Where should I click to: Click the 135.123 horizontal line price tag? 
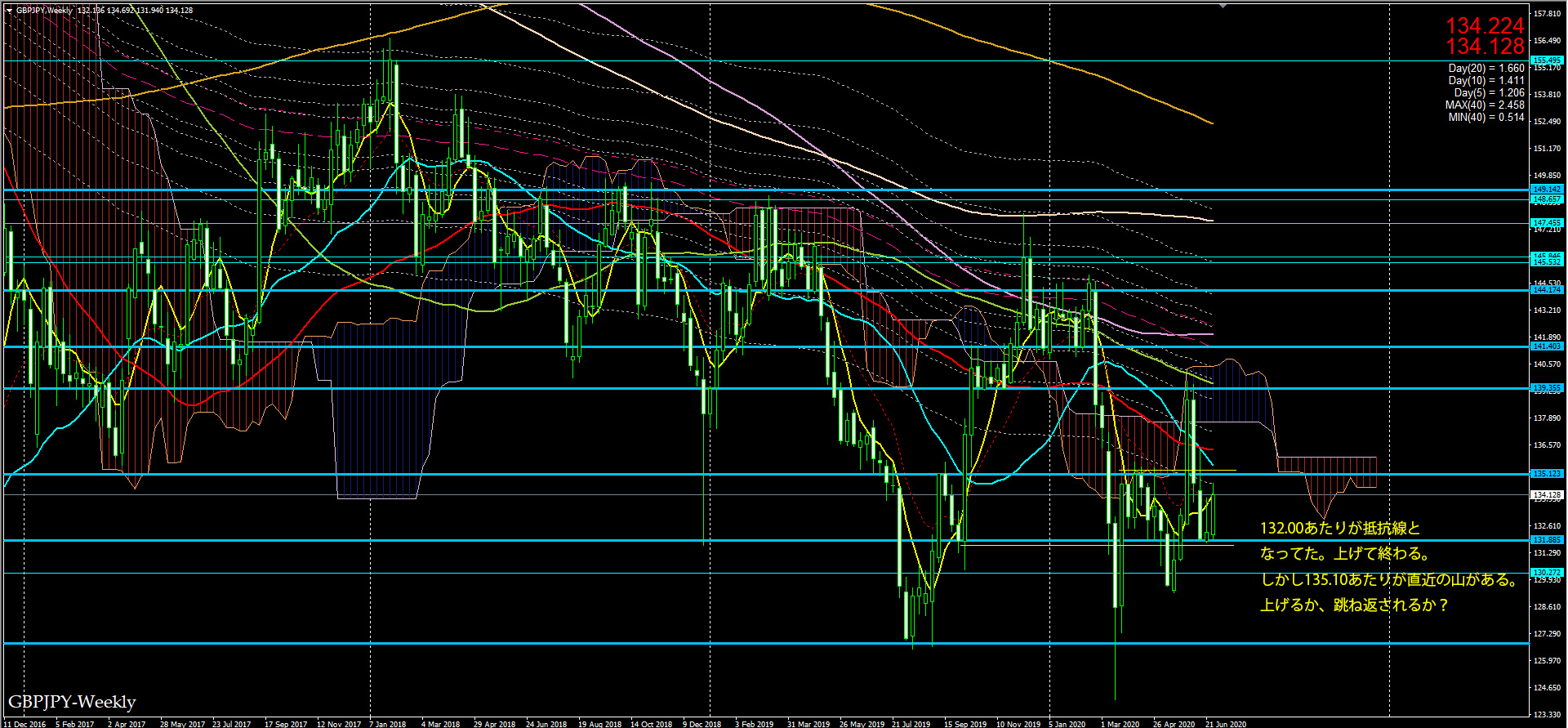1547,474
